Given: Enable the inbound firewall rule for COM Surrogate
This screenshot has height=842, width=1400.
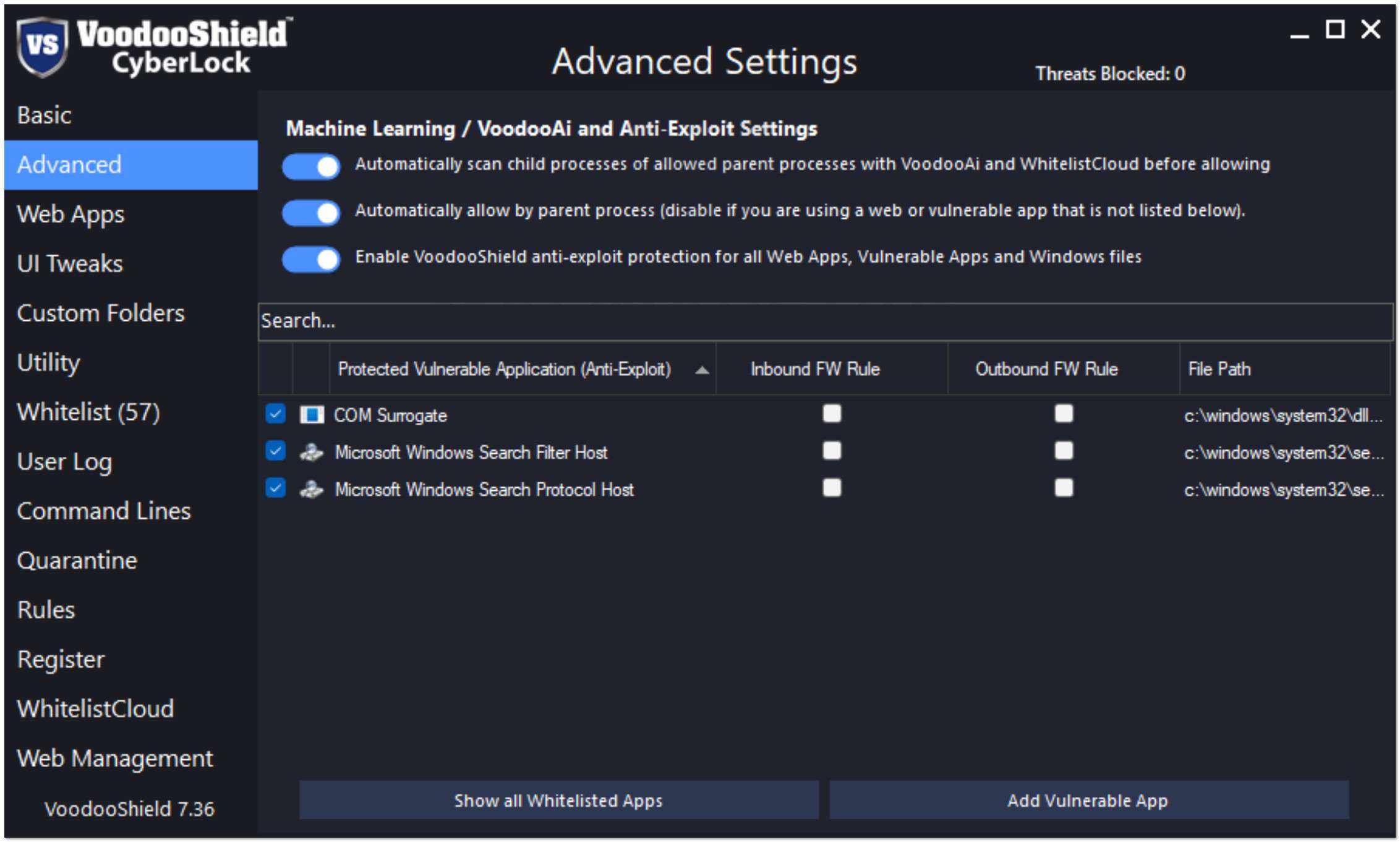Looking at the screenshot, I should coord(832,414).
